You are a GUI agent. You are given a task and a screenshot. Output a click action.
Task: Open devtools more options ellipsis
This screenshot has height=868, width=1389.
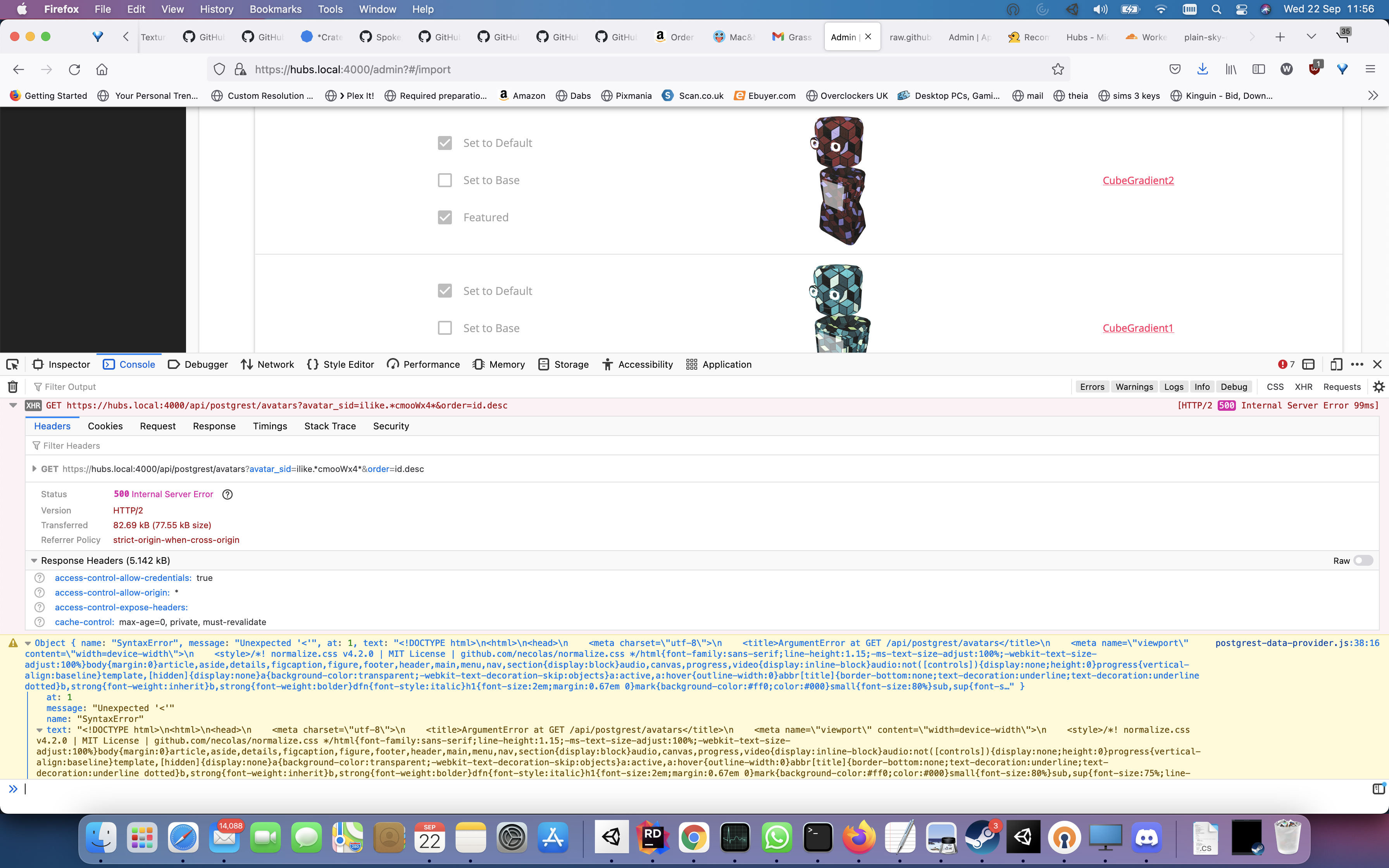coord(1357,365)
